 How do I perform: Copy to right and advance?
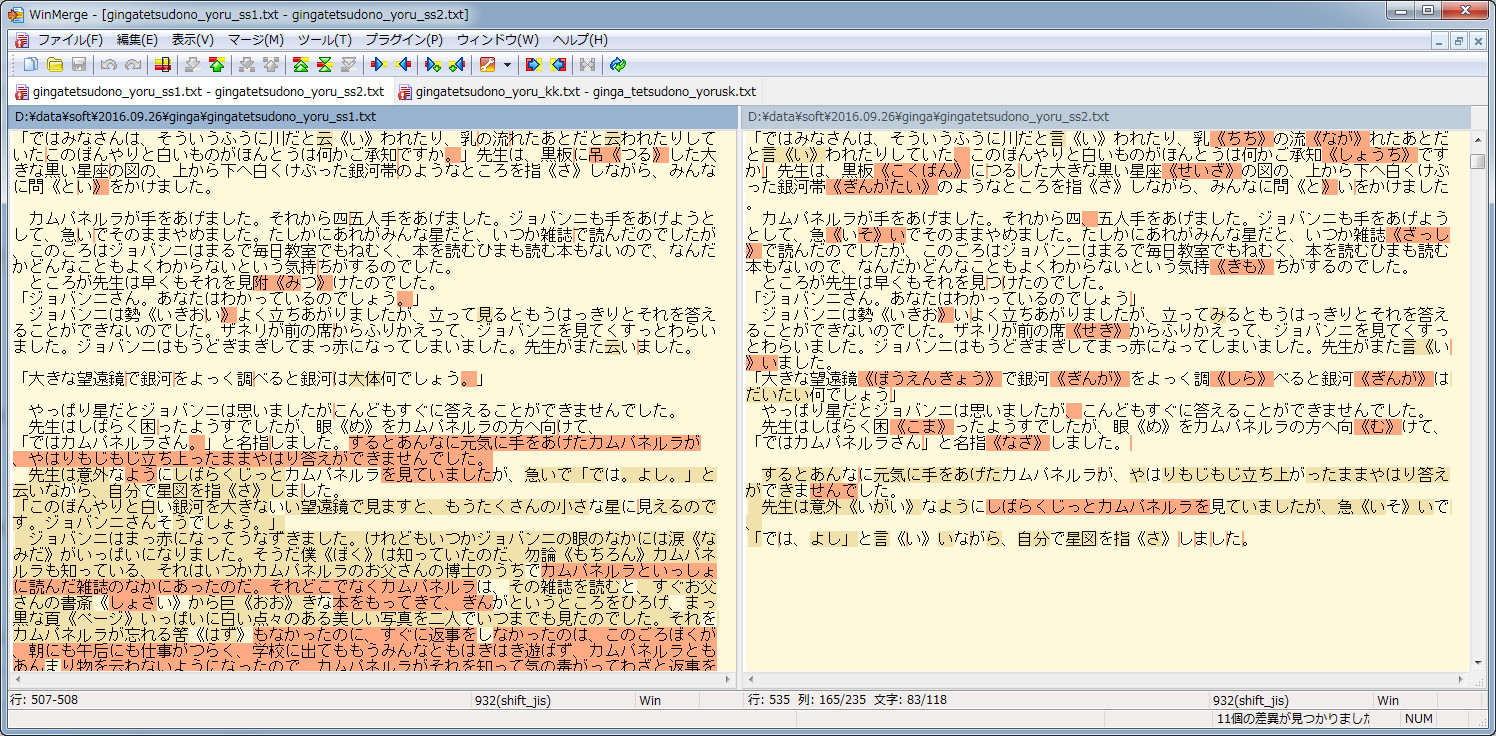pos(434,64)
